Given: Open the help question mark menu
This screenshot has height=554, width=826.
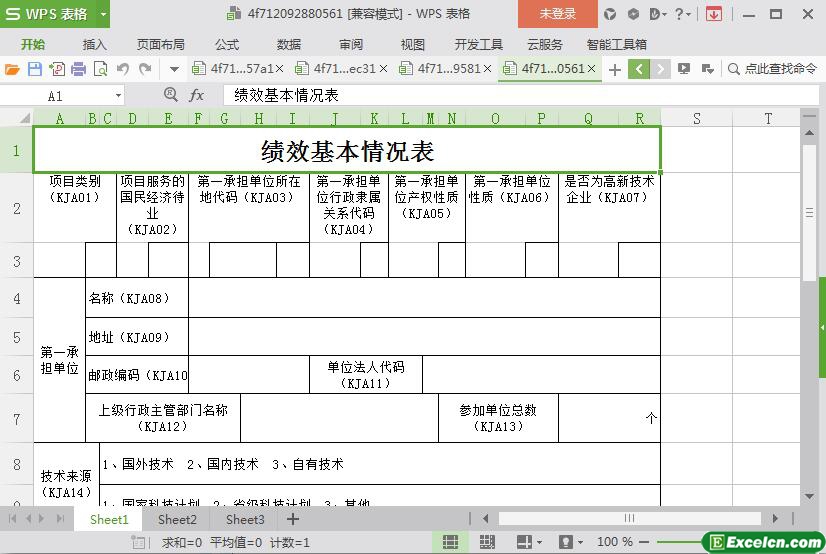Looking at the screenshot, I should click(683, 14).
